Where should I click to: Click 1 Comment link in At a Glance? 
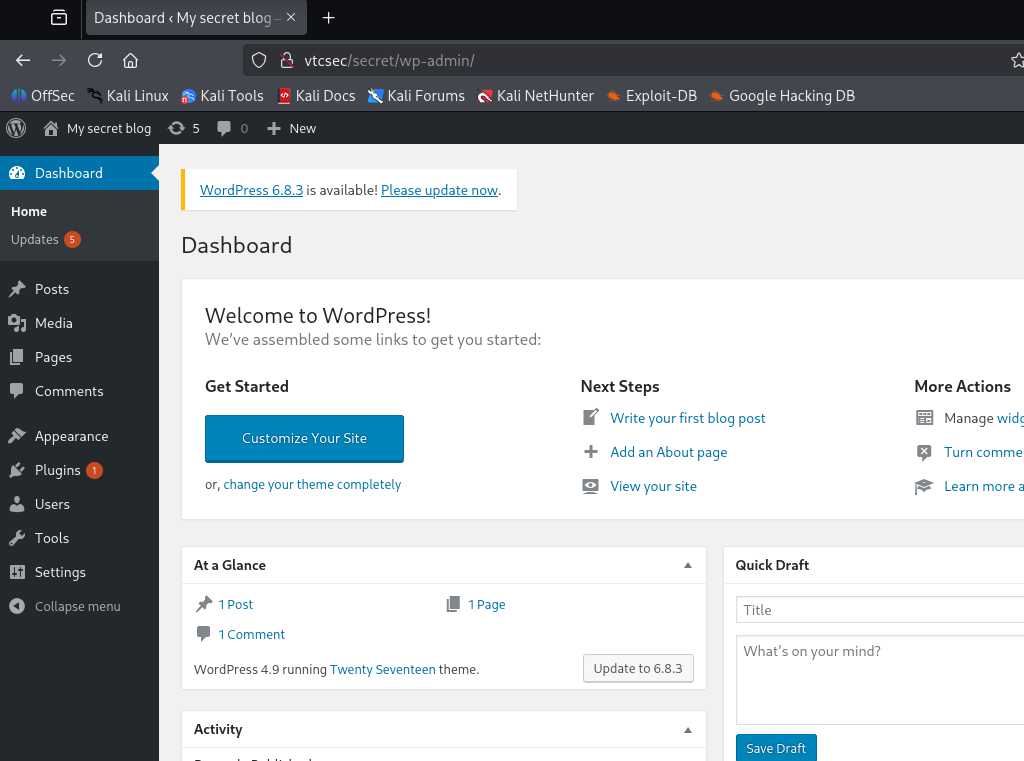[x=251, y=634]
